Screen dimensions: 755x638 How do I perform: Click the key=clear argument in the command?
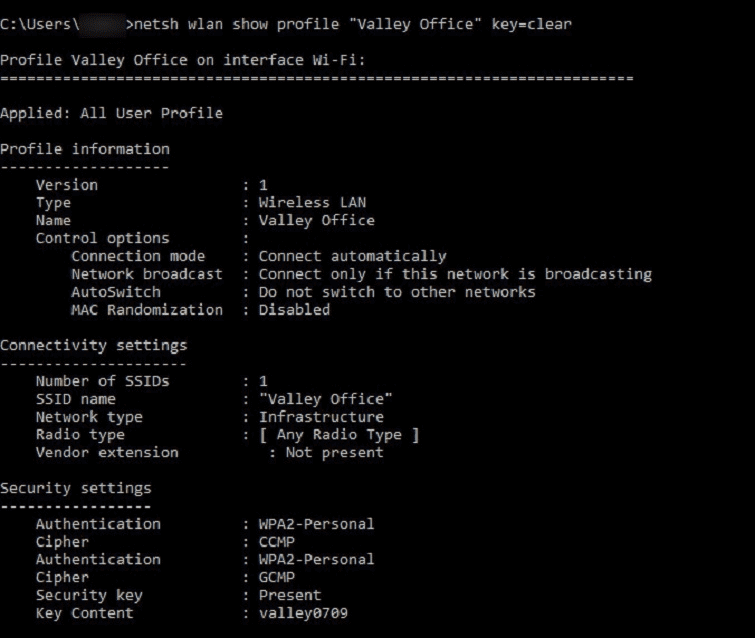[532, 24]
